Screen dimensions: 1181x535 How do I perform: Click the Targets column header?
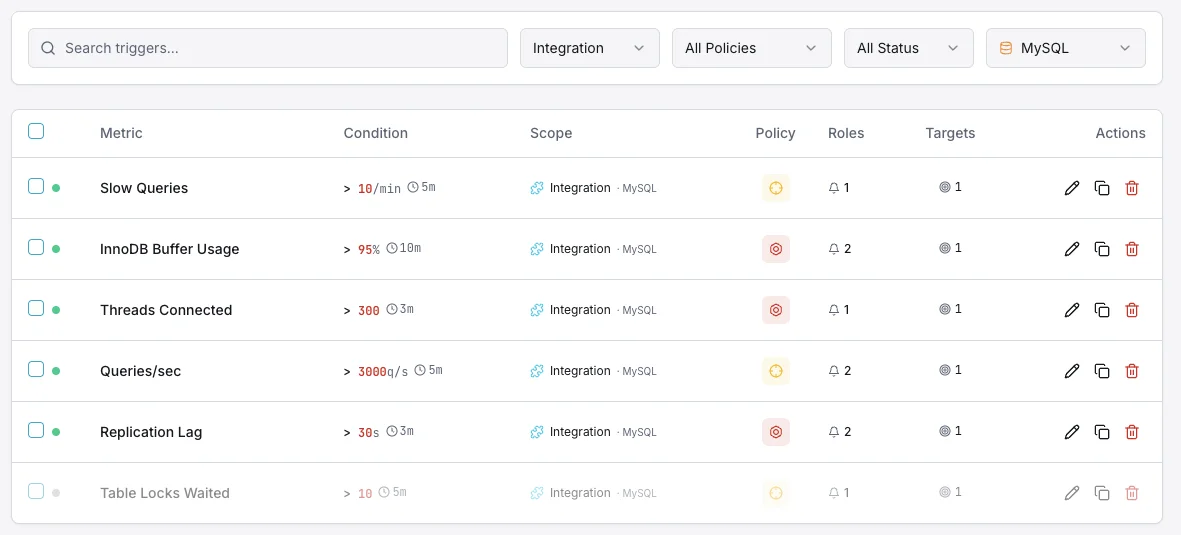[951, 133]
